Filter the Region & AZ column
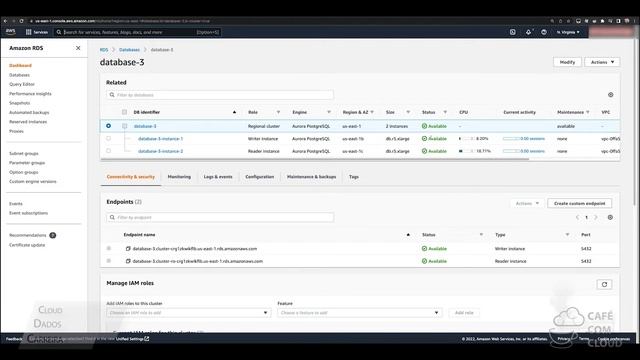640x360 pixels. pos(372,112)
